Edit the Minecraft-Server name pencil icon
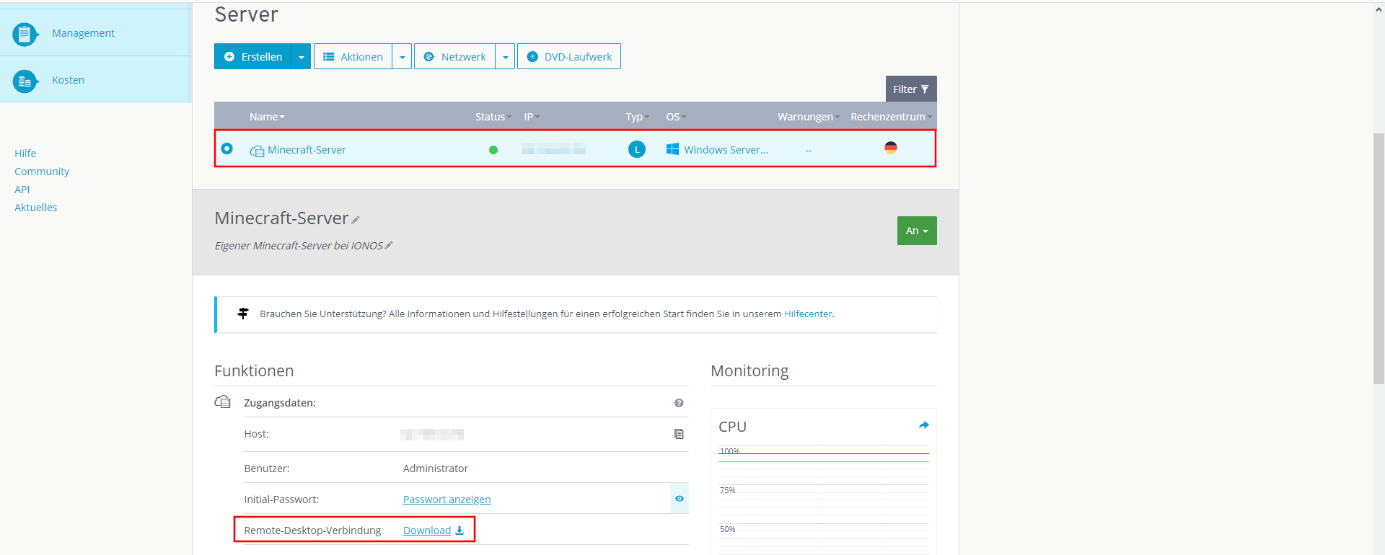Viewport: 1385px width, 555px height. (355, 220)
